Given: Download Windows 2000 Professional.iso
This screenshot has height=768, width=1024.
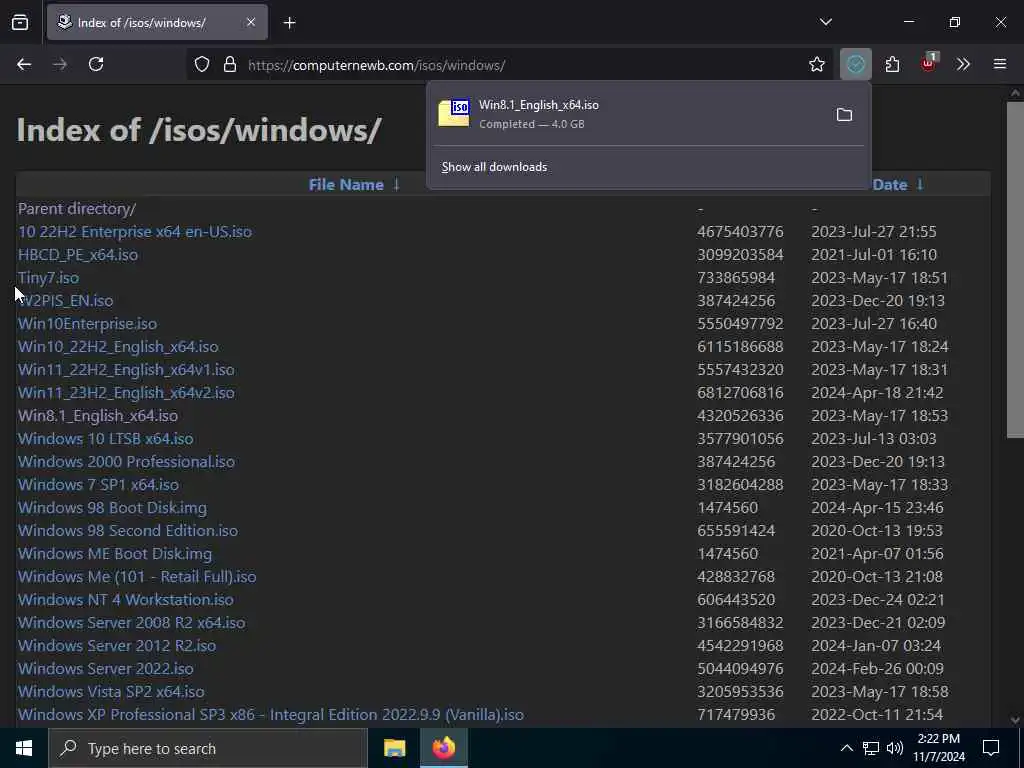Looking at the screenshot, I should [x=126, y=462].
